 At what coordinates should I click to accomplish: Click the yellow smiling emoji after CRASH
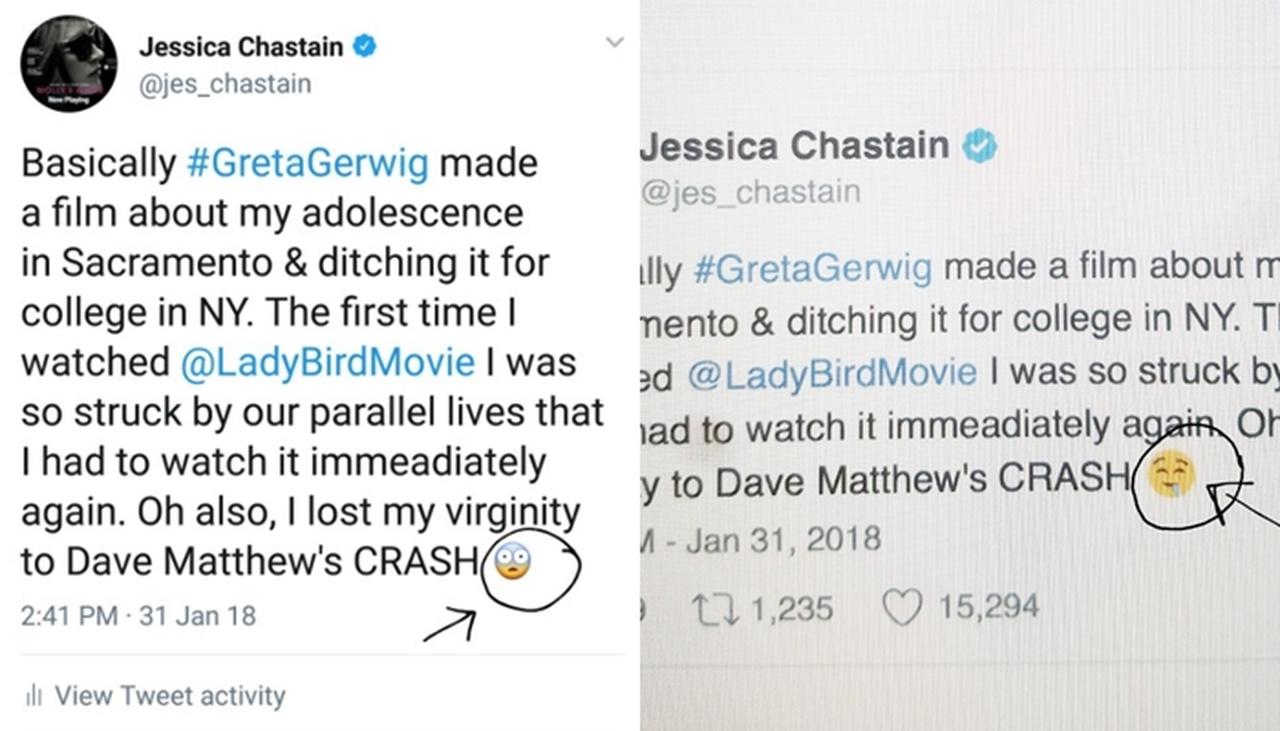tap(1174, 476)
